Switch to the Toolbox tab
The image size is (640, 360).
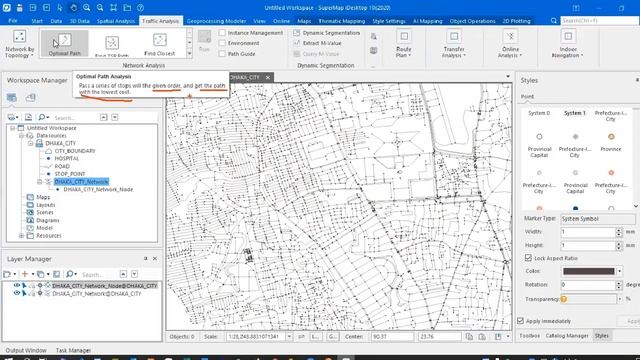click(x=529, y=336)
